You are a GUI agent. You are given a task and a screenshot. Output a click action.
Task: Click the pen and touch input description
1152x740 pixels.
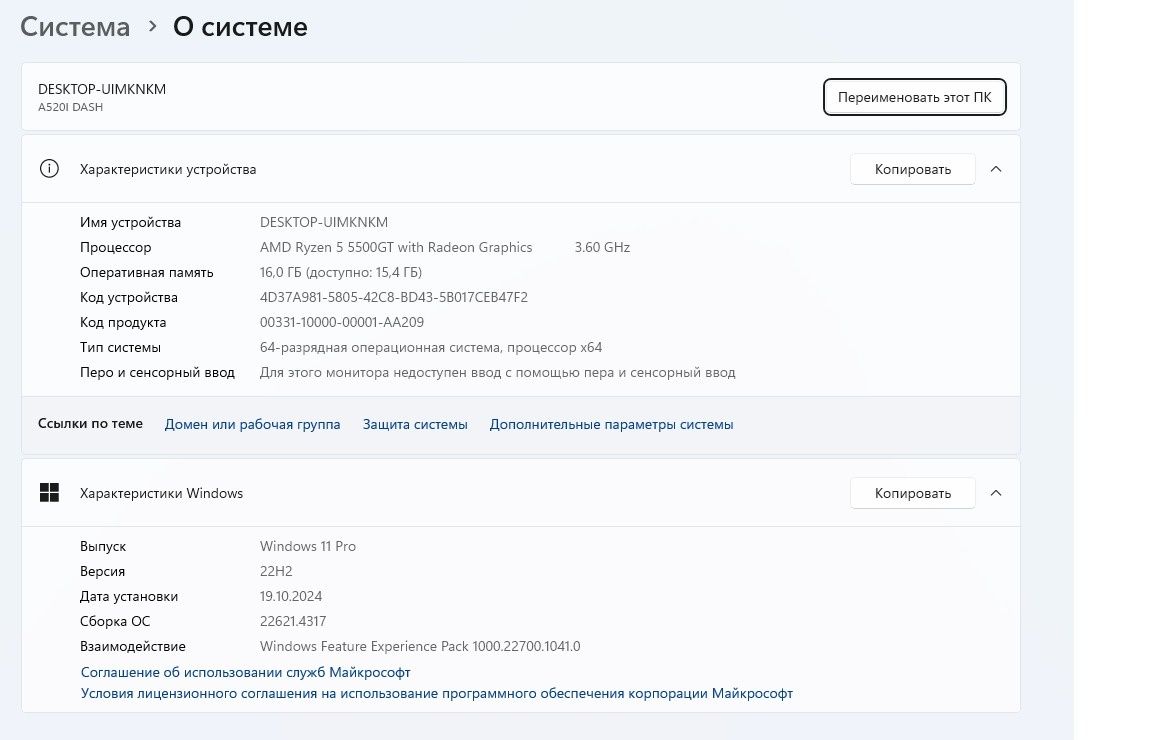click(497, 372)
